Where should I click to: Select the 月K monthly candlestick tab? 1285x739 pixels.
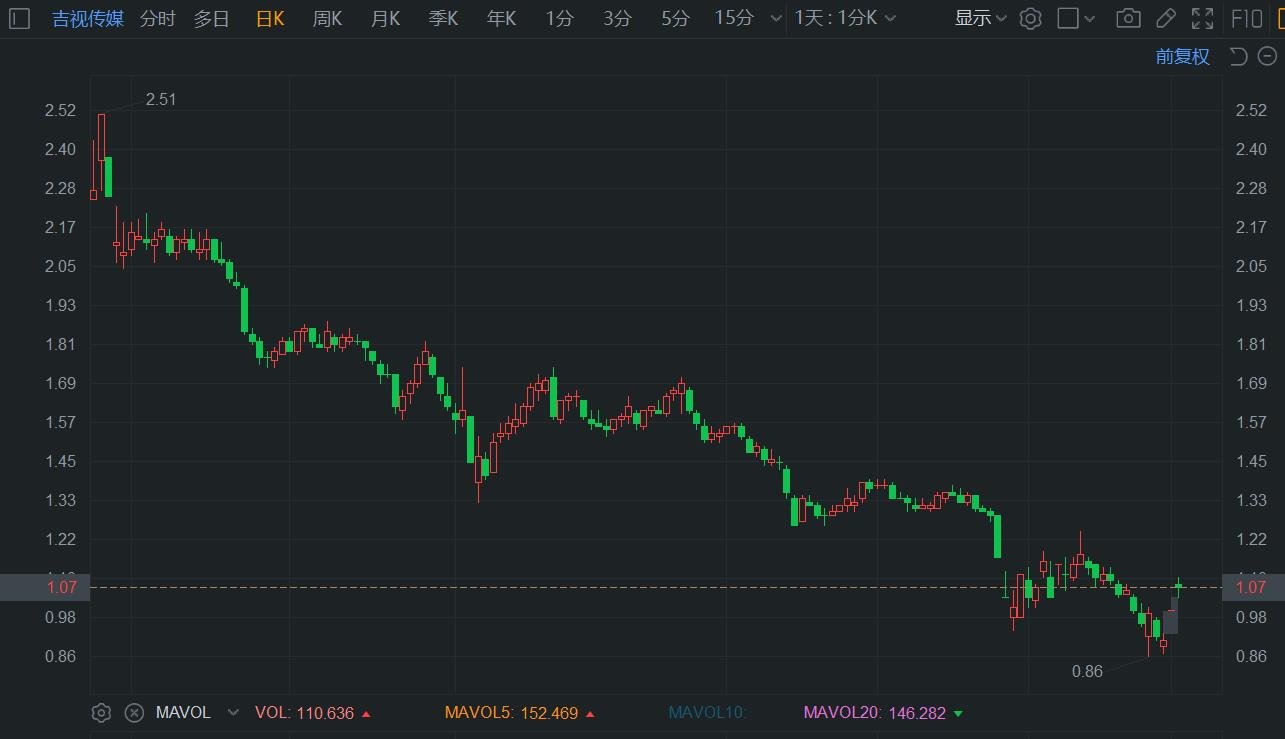pos(385,18)
